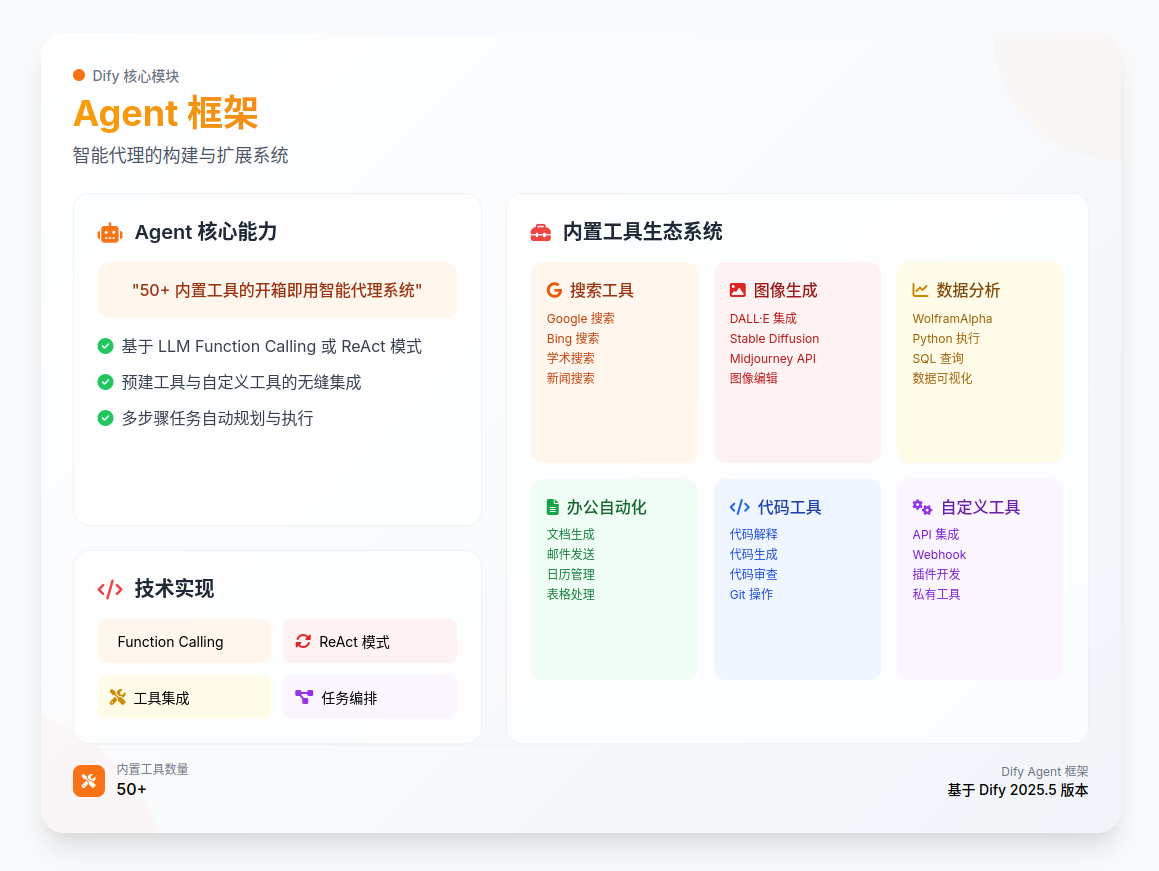1159x871 pixels.
Task: Click the Dify Agent 框架 footer label
Action: pos(1044,772)
